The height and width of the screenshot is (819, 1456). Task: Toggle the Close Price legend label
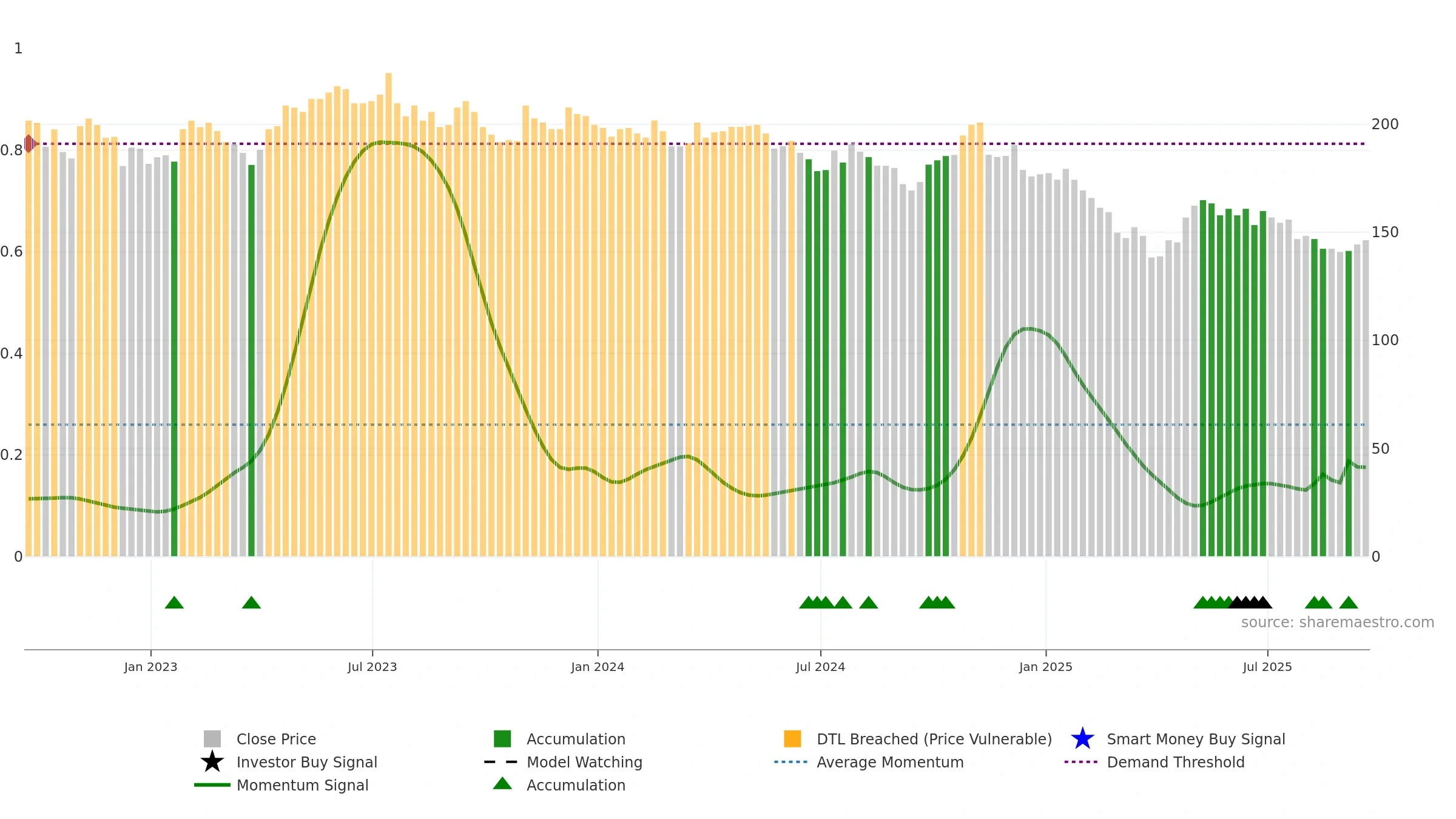click(x=276, y=739)
